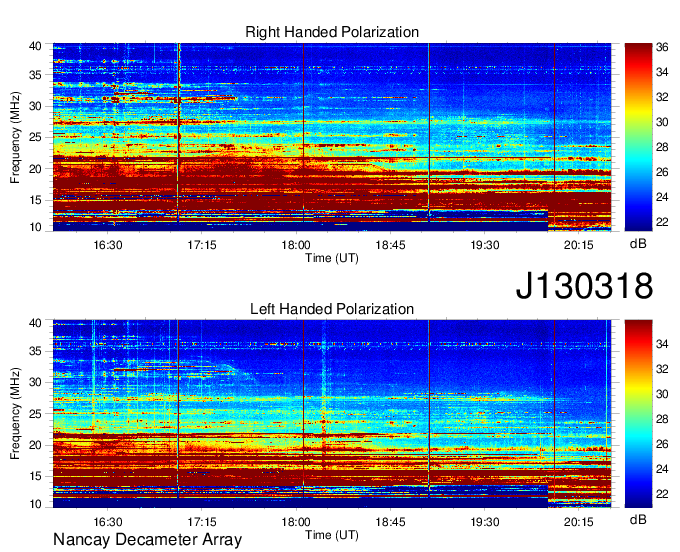Click the 25 frequency tick of Left Handed plot
Image resolution: width=680 pixels, height=552 pixels.
click(x=35, y=414)
